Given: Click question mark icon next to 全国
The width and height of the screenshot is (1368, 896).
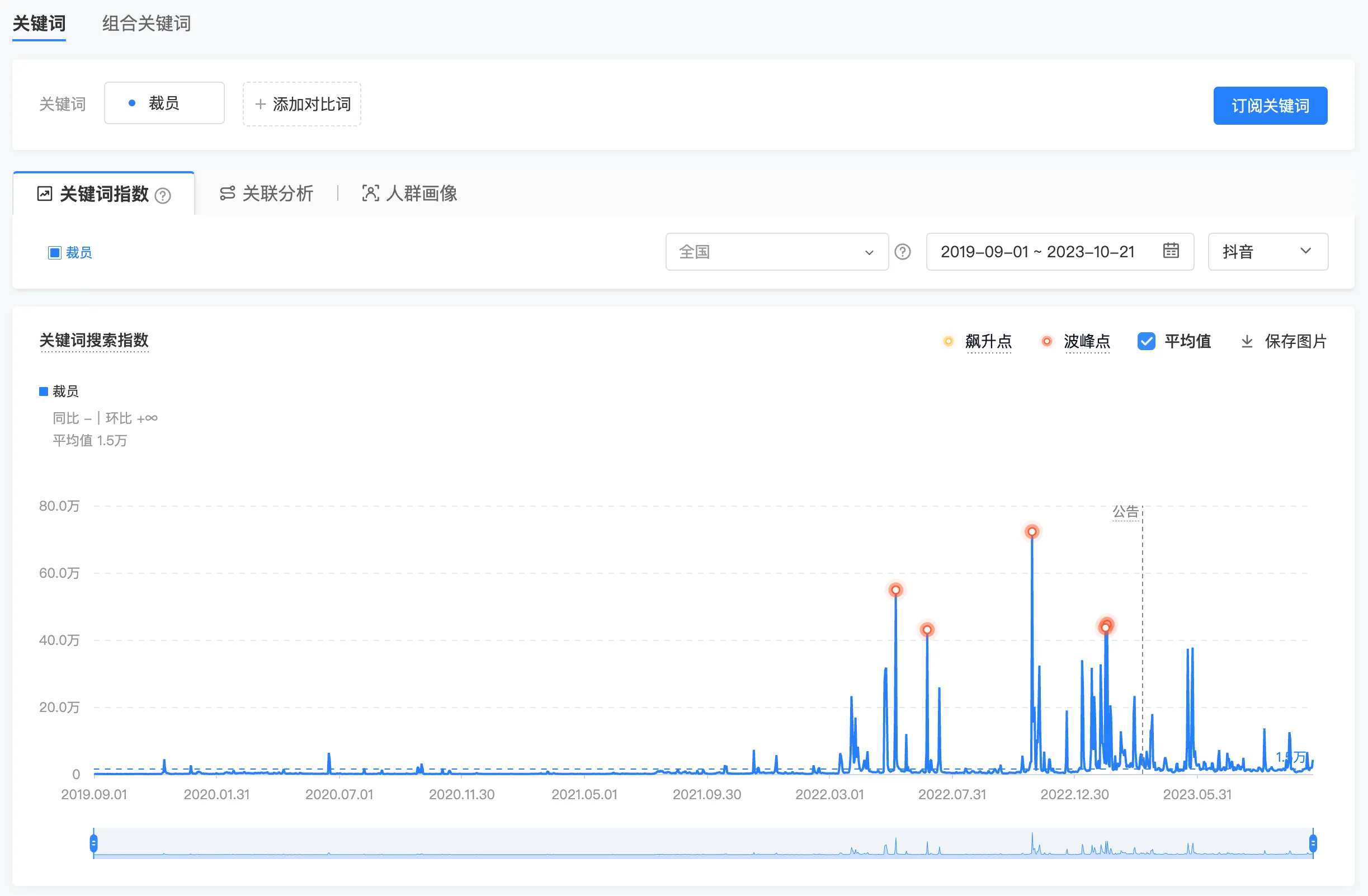Looking at the screenshot, I should click(x=903, y=252).
